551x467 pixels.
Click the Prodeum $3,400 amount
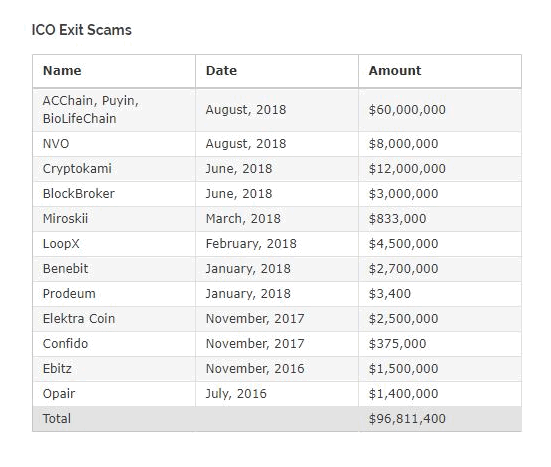pyautogui.click(x=390, y=294)
